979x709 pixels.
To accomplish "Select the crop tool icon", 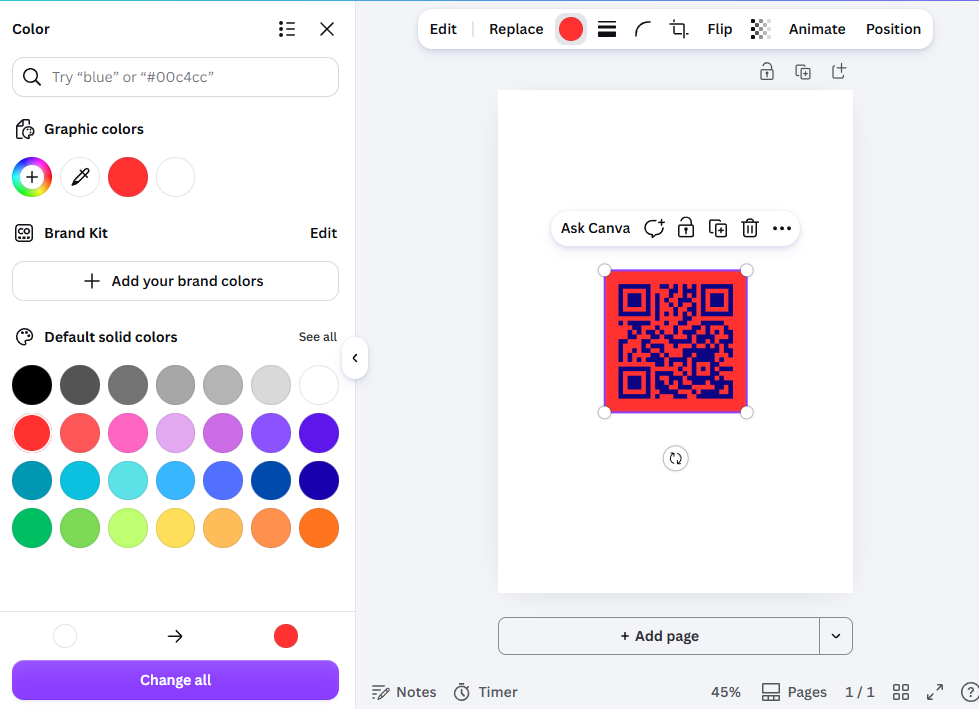I will [x=679, y=29].
